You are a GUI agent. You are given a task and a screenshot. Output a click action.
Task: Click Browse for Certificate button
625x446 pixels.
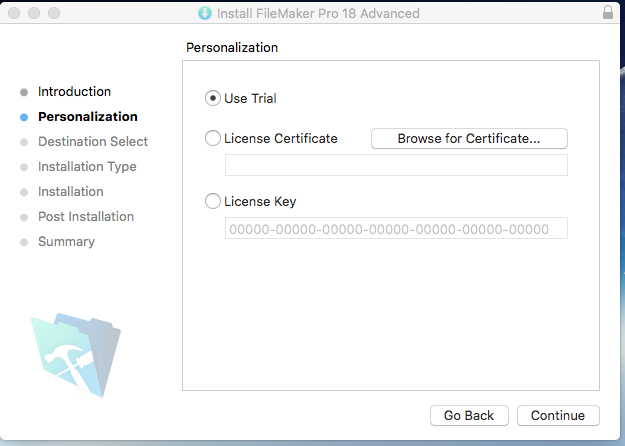[469, 138]
